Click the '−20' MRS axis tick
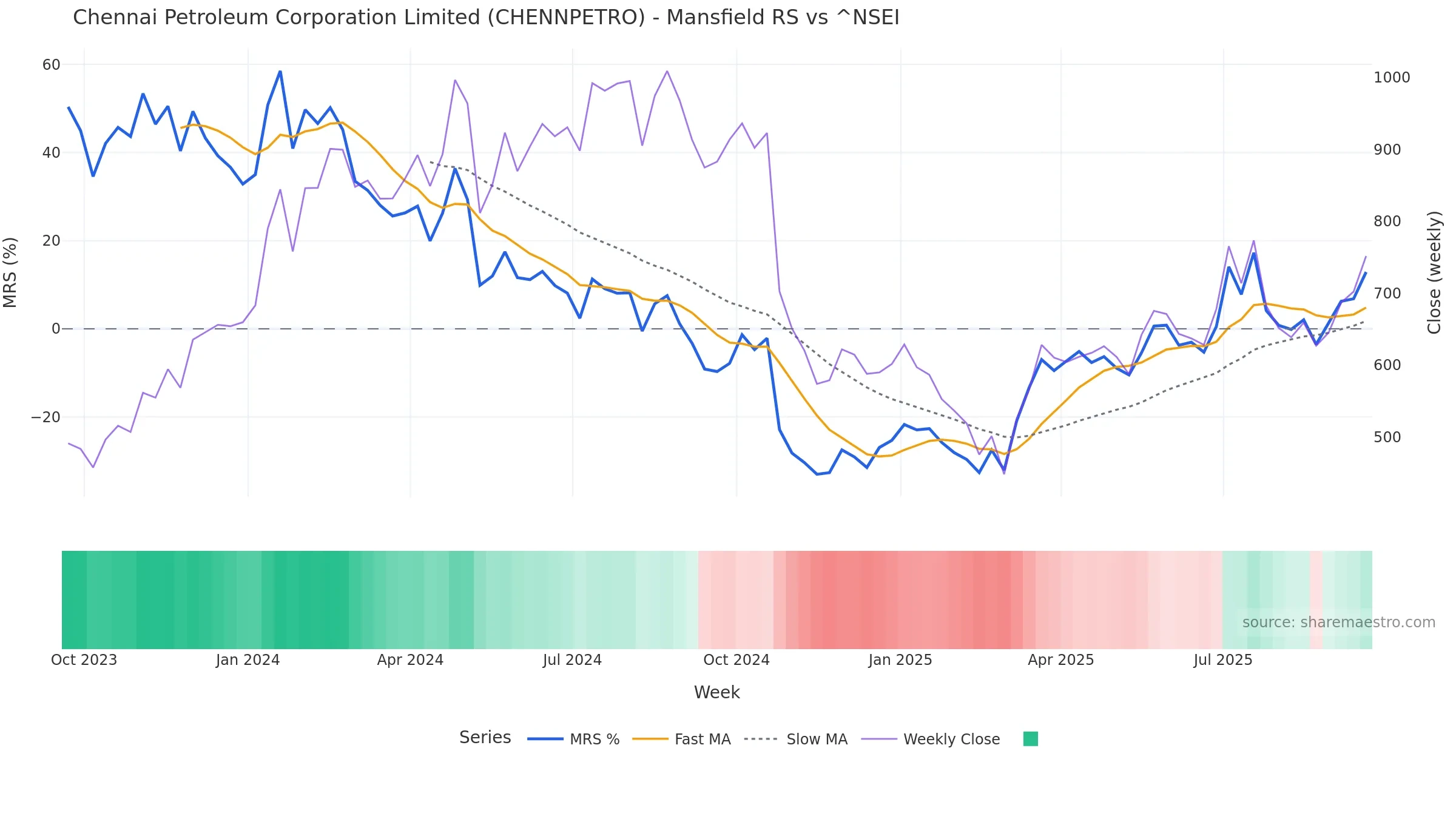 (x=46, y=417)
